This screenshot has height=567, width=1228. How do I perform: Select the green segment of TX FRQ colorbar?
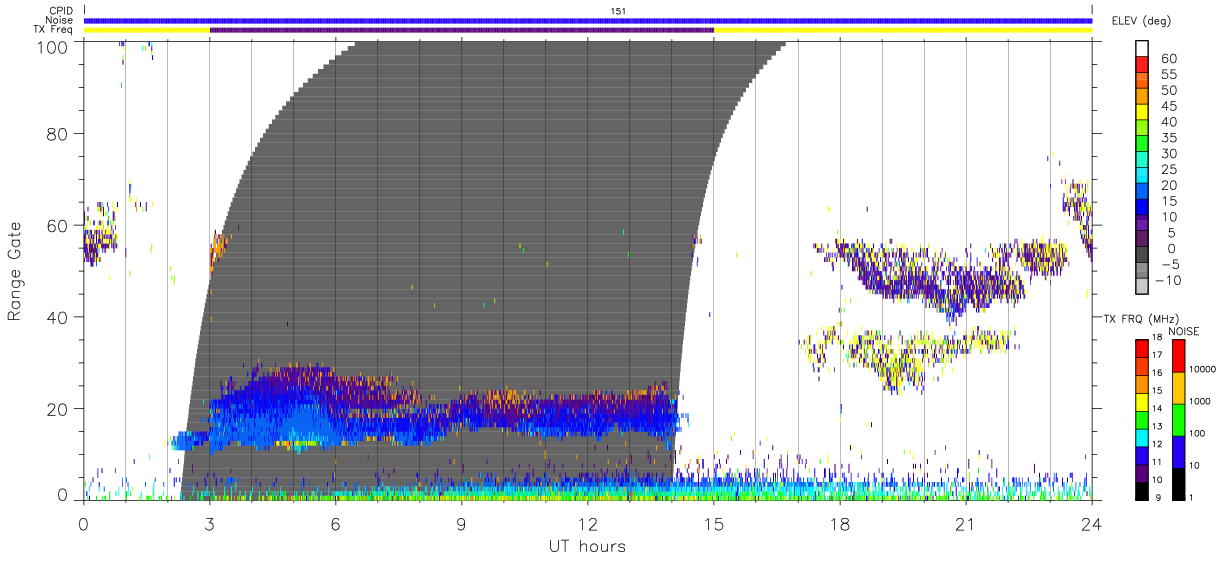[x=1141, y=419]
